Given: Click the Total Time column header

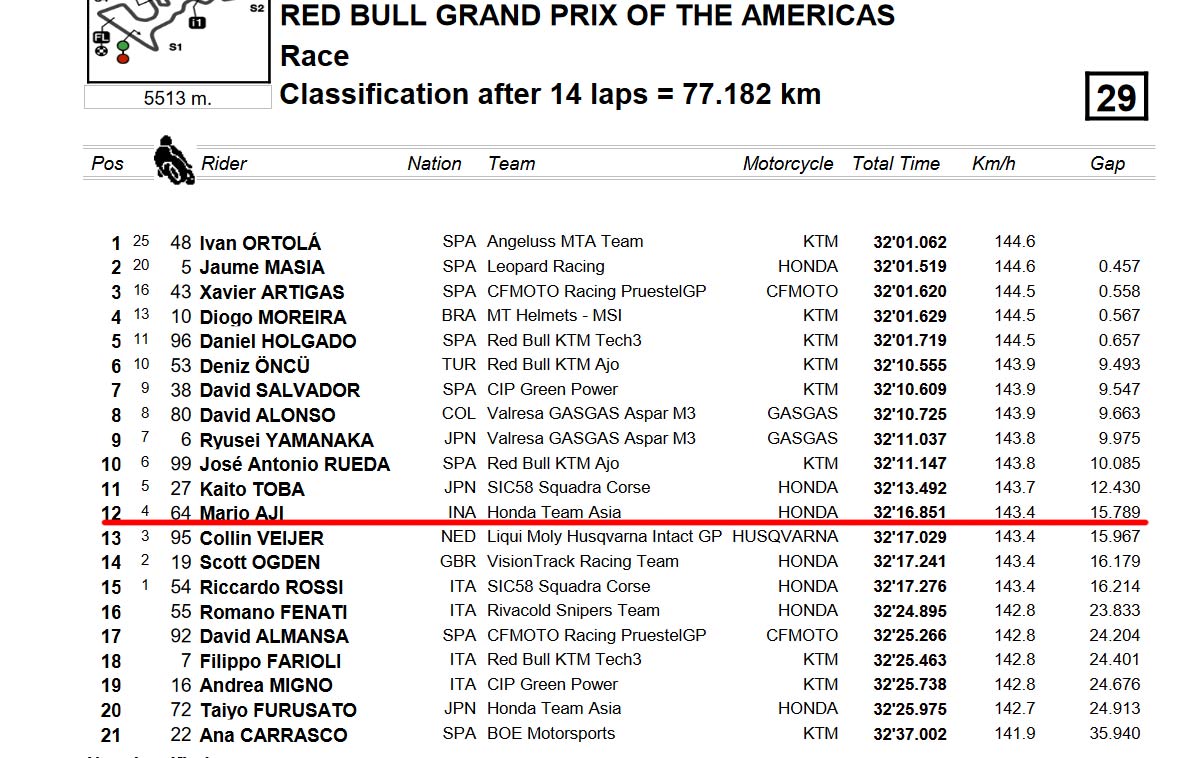Looking at the screenshot, I should (x=896, y=164).
